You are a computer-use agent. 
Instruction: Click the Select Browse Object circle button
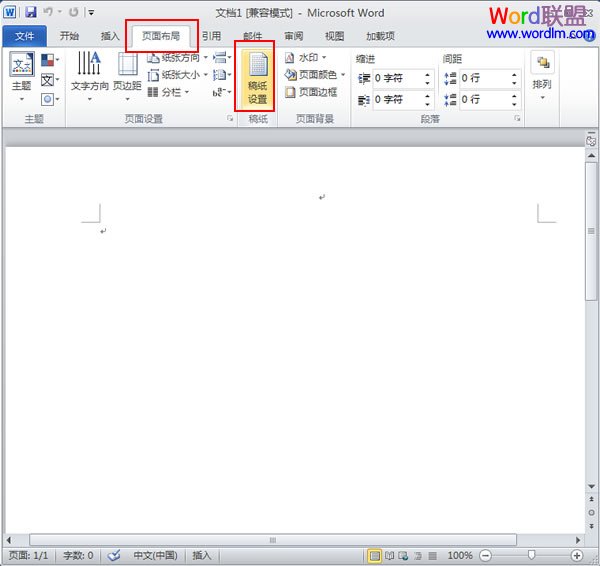point(591,512)
